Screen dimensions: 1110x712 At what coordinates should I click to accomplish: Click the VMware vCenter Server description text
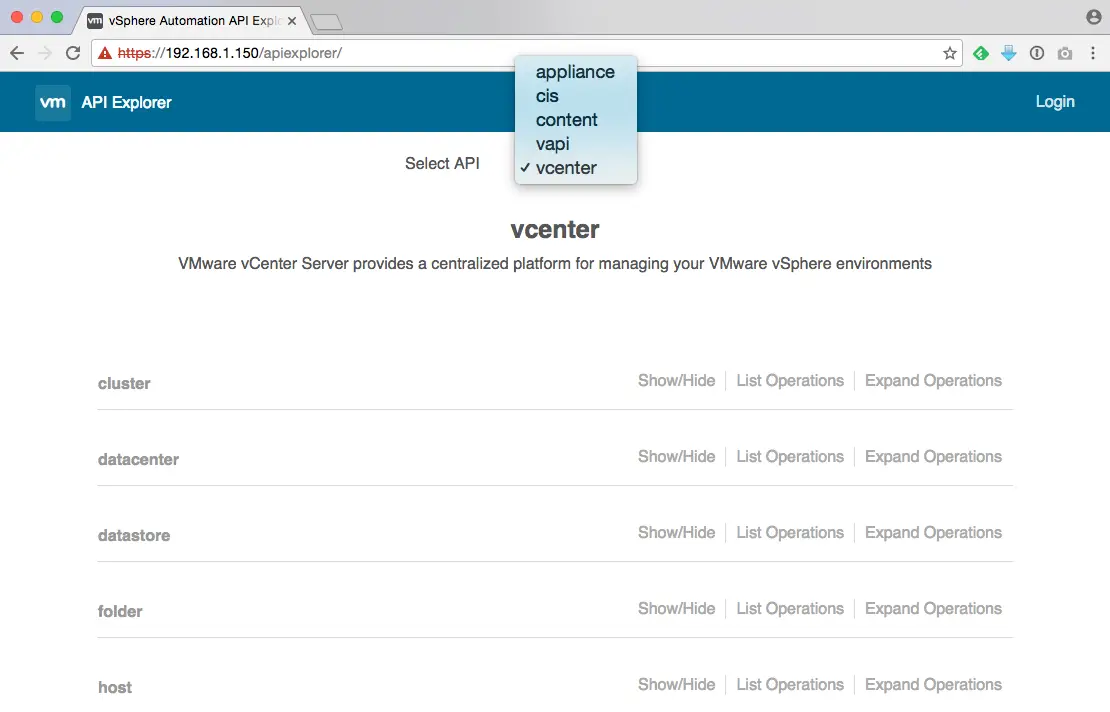point(555,263)
